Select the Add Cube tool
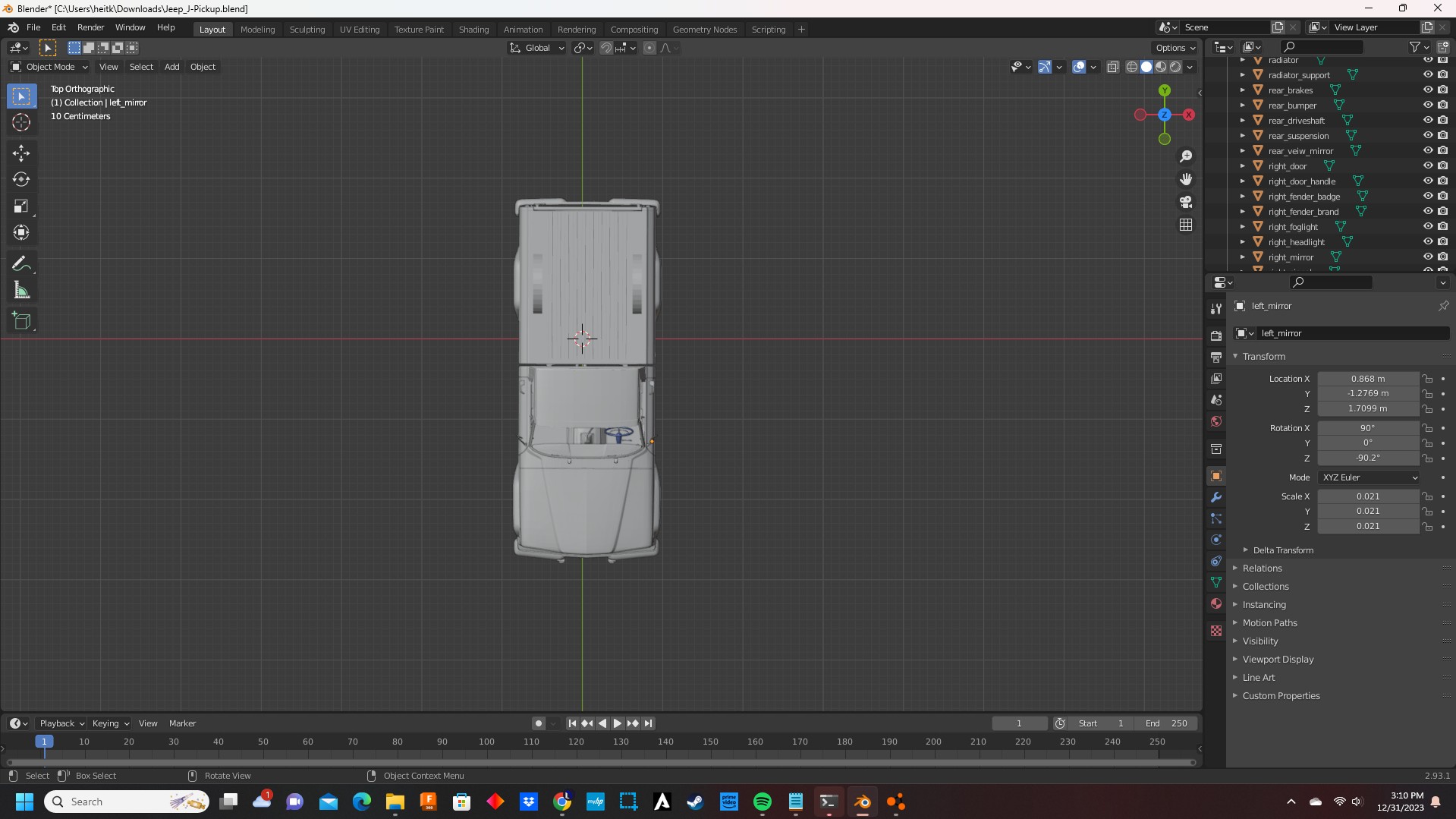1456x819 pixels. coord(21,321)
